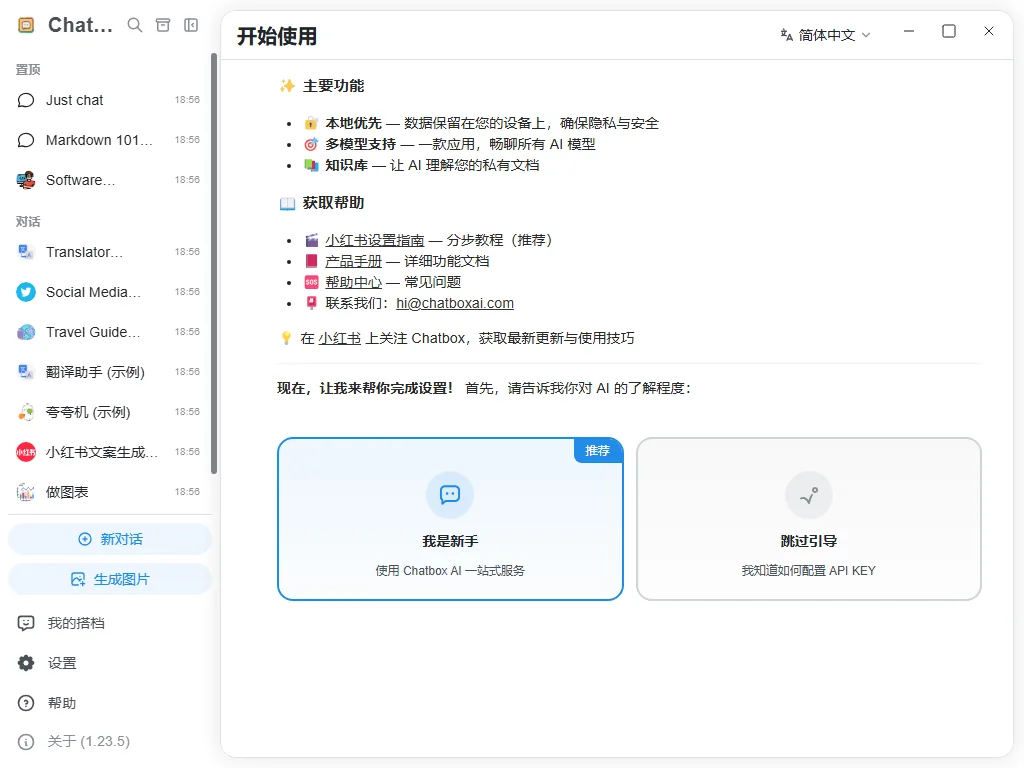Open the 帮助中心 link
Screen dimensions: 1024x768
pos(353,282)
